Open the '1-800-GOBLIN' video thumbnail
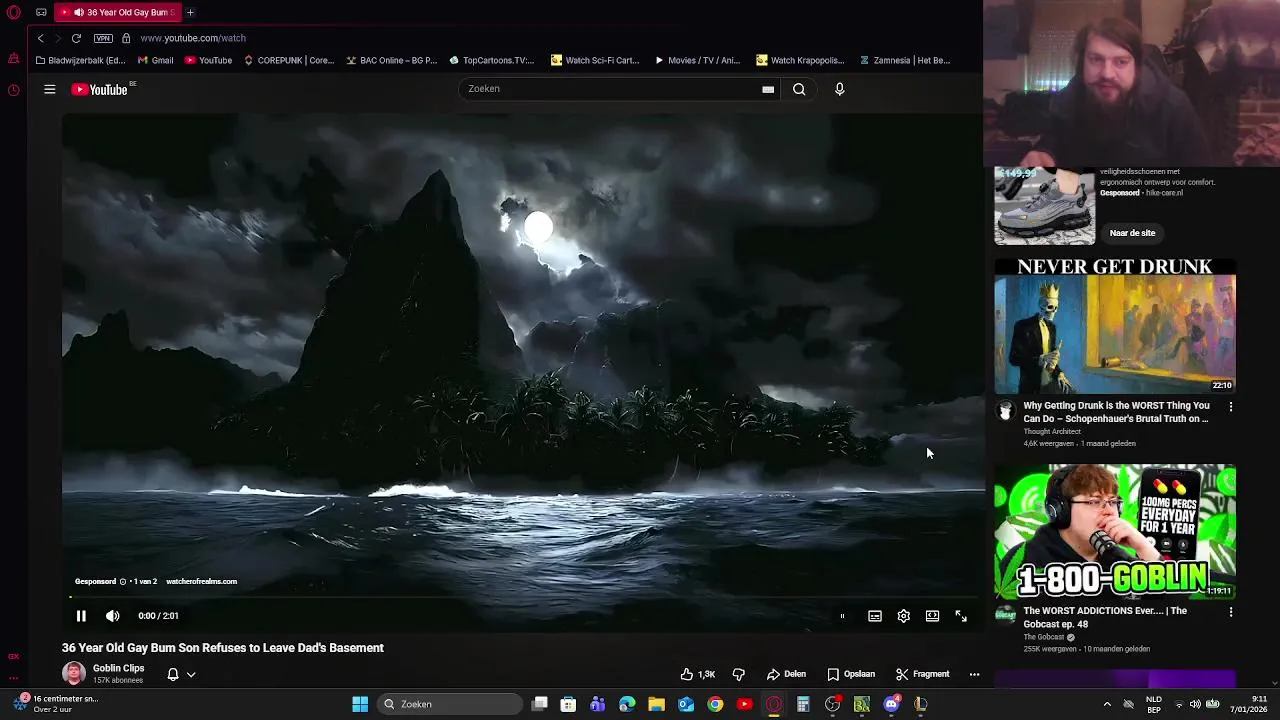 [1115, 531]
